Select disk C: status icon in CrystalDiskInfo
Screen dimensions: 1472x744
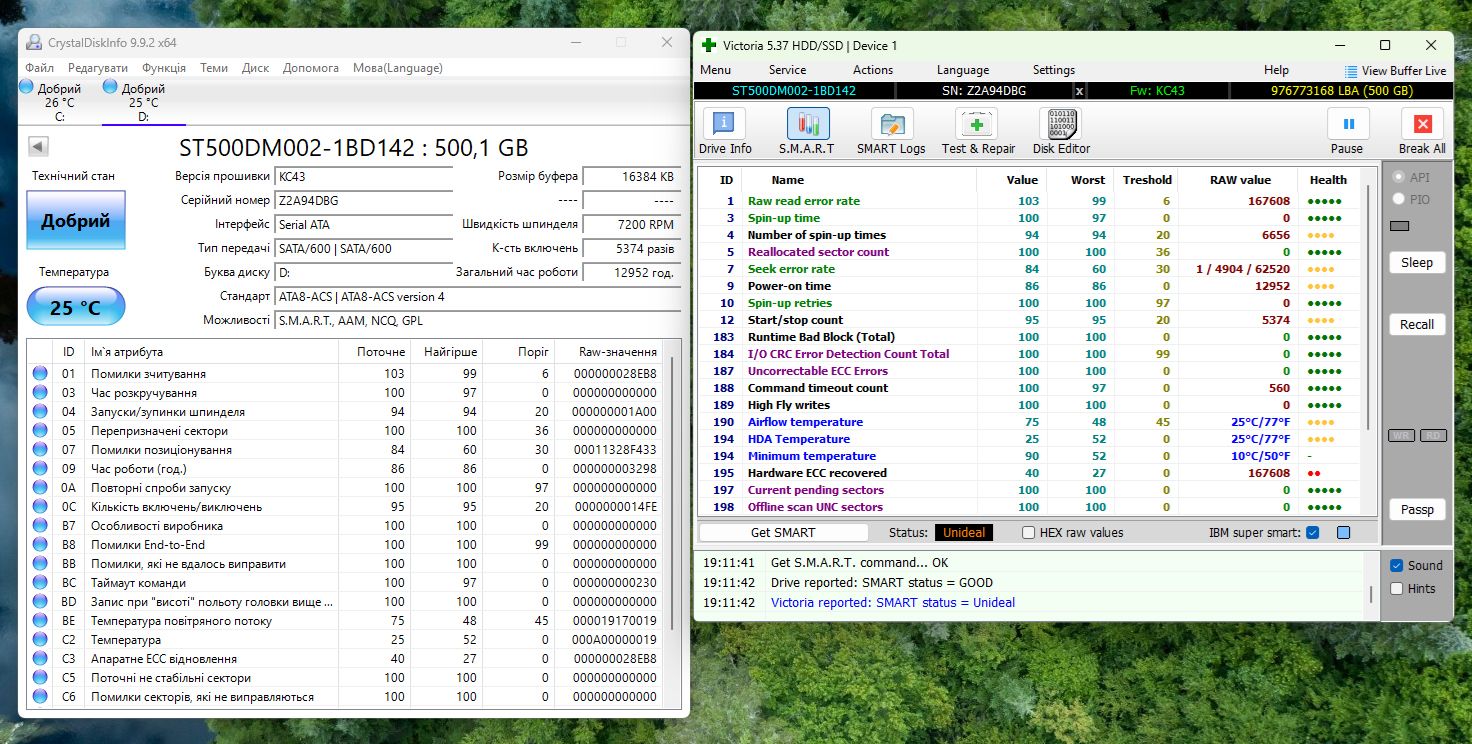(x=27, y=87)
